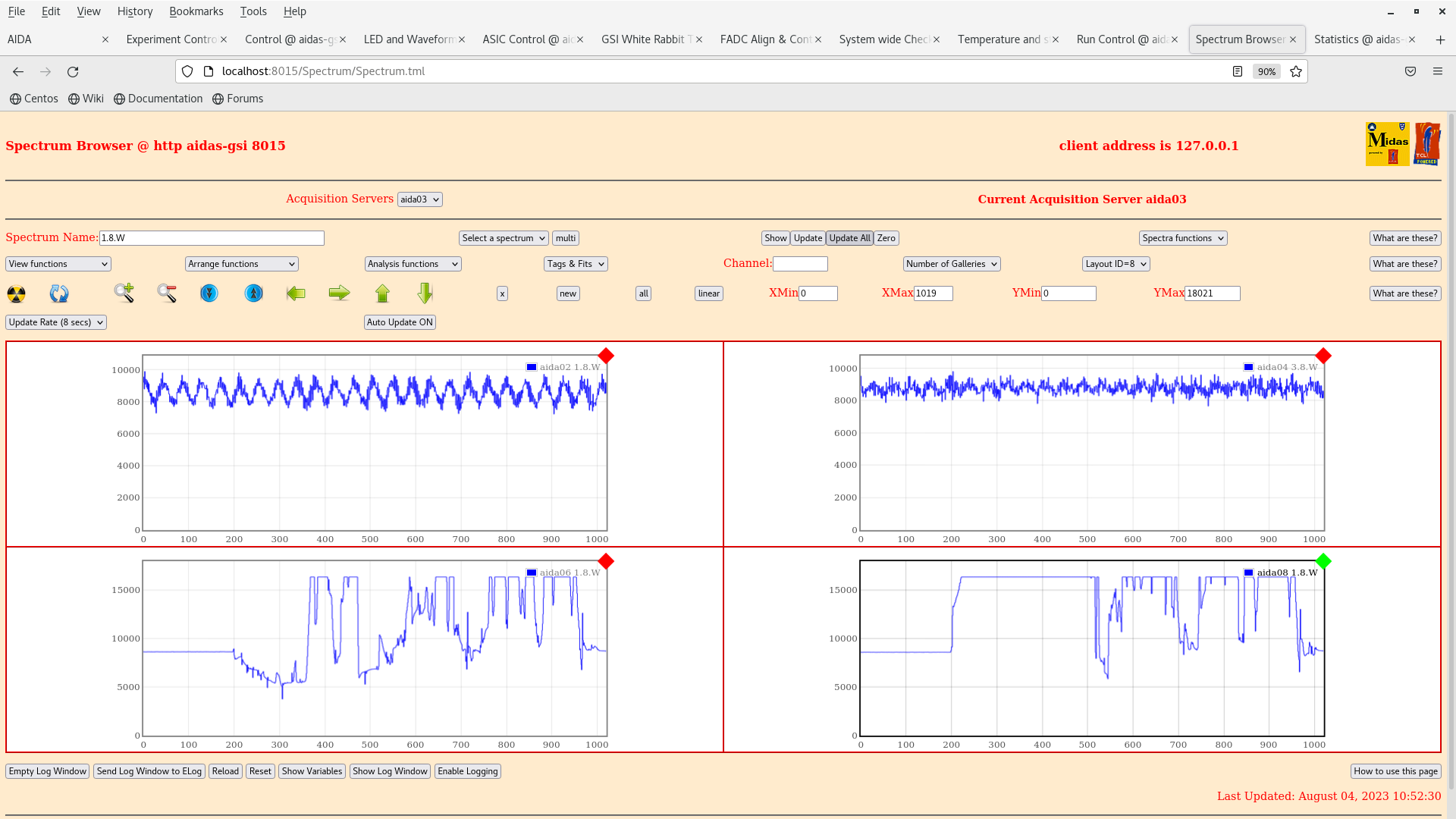Open the Bookmarks menu

196,11
